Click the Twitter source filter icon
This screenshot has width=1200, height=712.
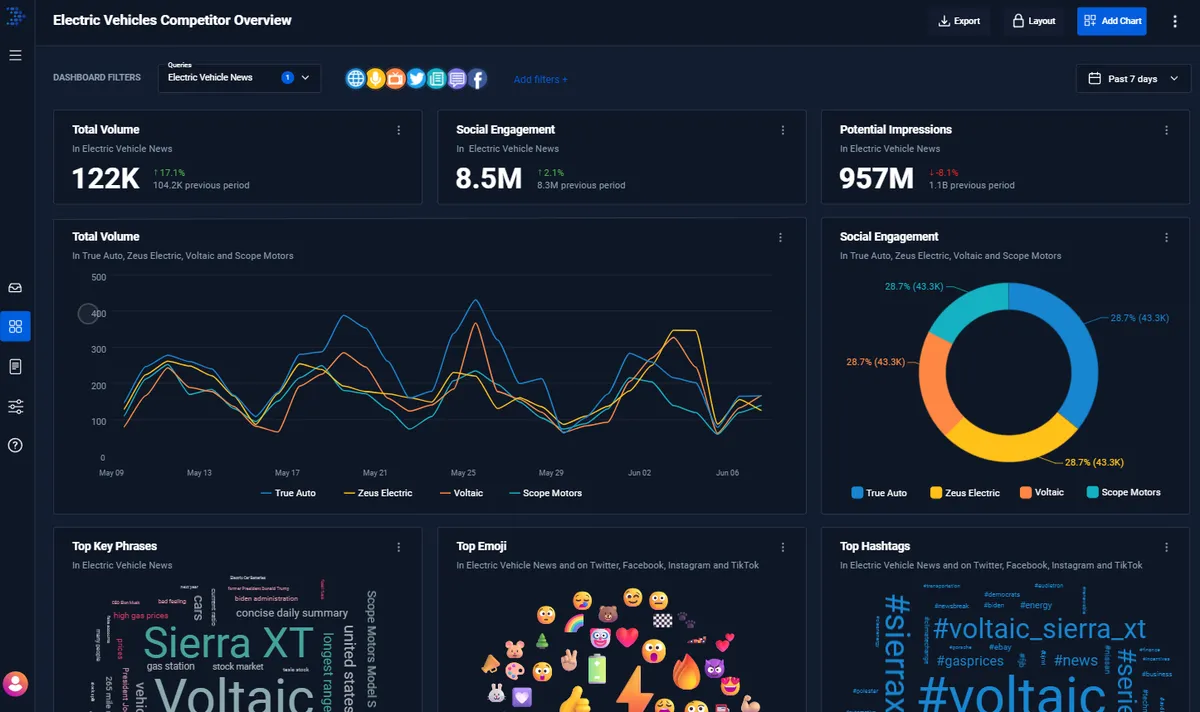(416, 78)
